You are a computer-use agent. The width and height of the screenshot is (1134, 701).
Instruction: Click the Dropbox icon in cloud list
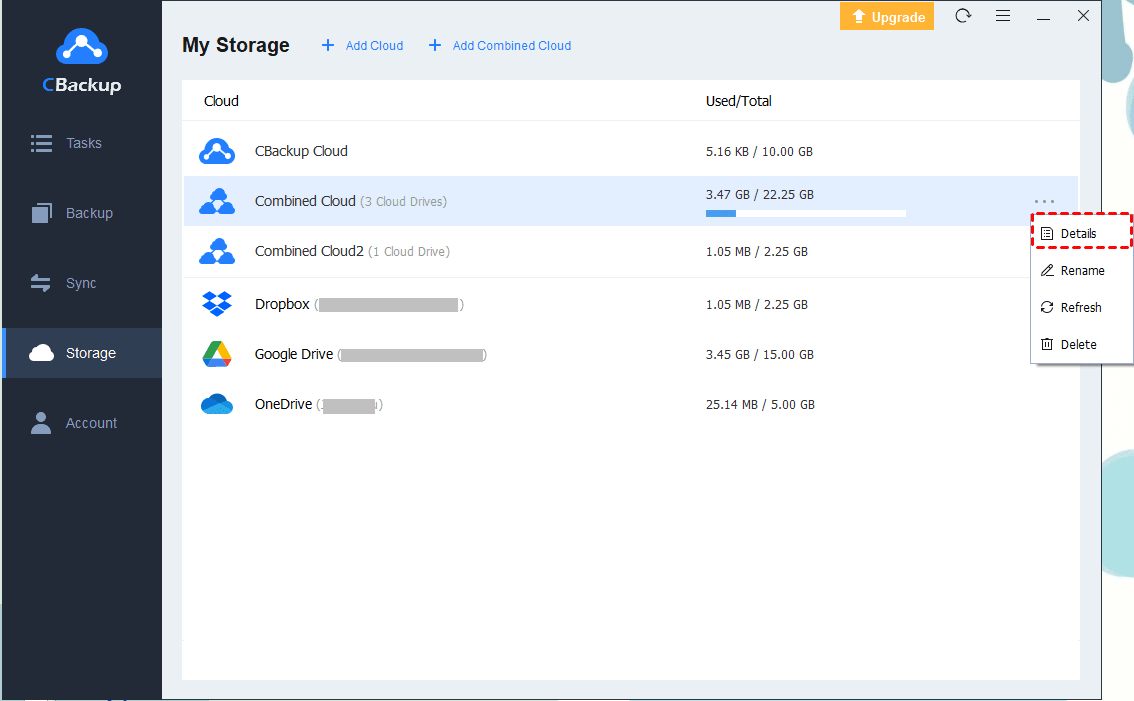pos(217,304)
